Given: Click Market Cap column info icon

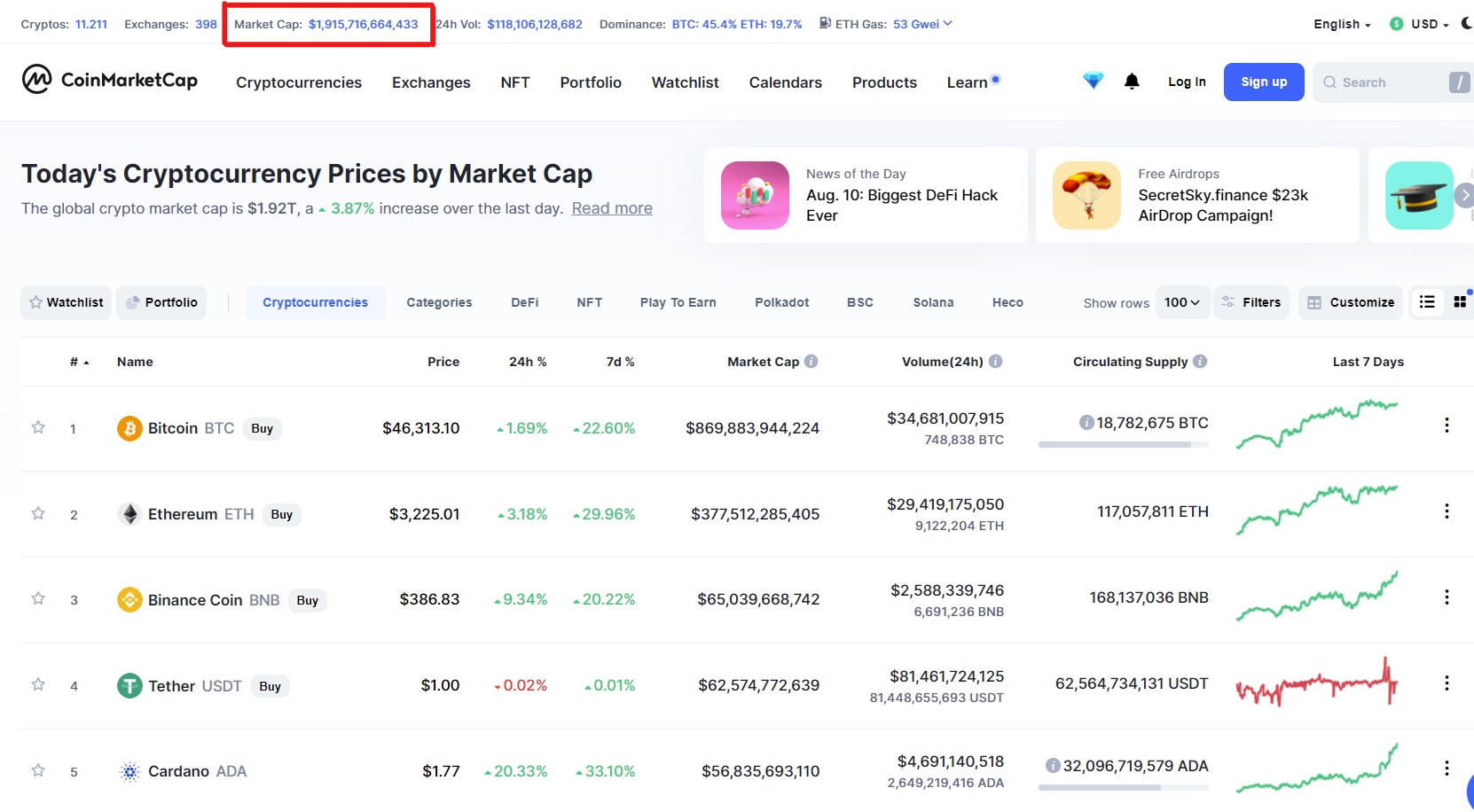Looking at the screenshot, I should (811, 362).
